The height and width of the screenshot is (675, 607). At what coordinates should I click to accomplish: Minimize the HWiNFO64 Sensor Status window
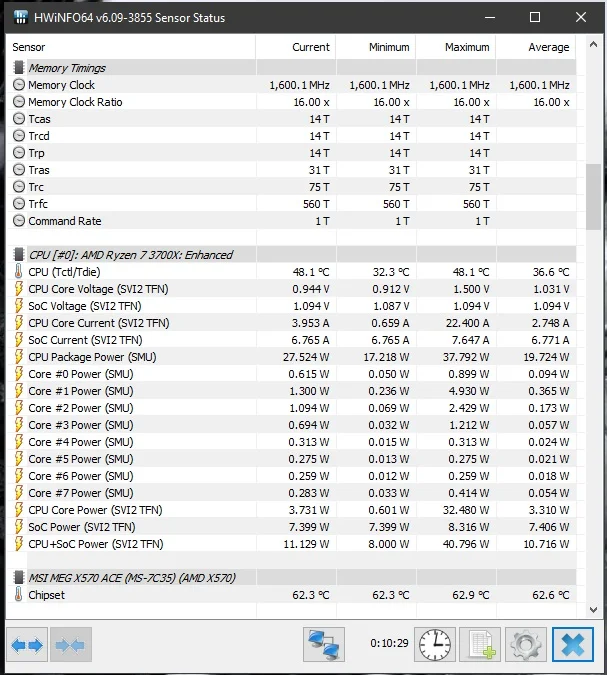click(x=489, y=17)
